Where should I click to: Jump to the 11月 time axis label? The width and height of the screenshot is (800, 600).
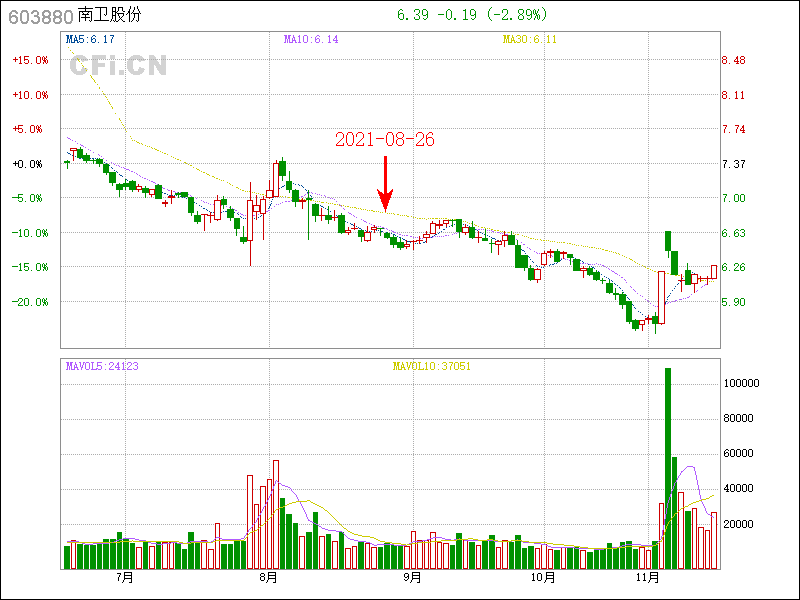(x=651, y=577)
